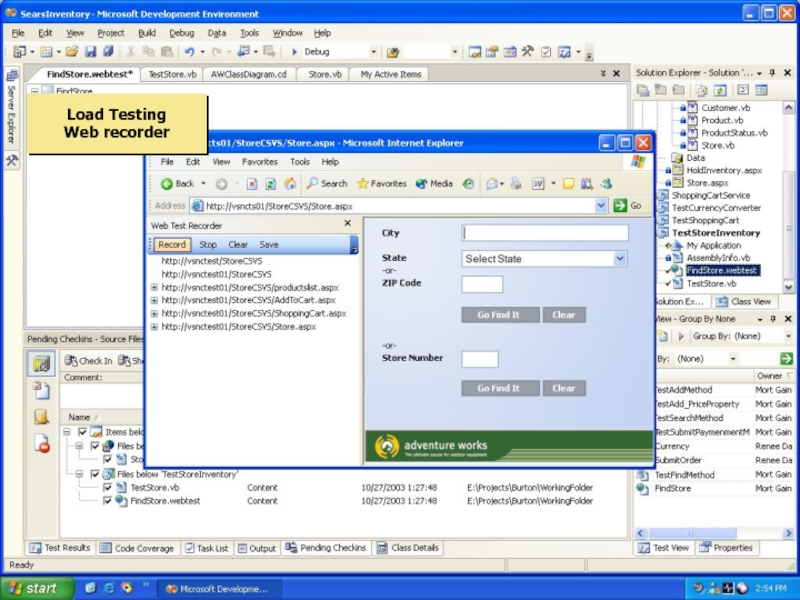Switch to the Code Coverage tab
The image size is (800, 600).
(x=138, y=548)
